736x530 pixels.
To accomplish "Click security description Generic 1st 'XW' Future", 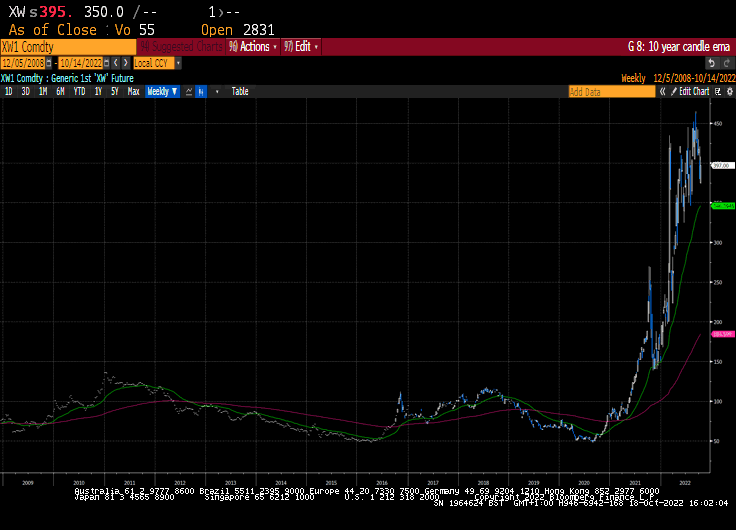I will click(92, 78).
